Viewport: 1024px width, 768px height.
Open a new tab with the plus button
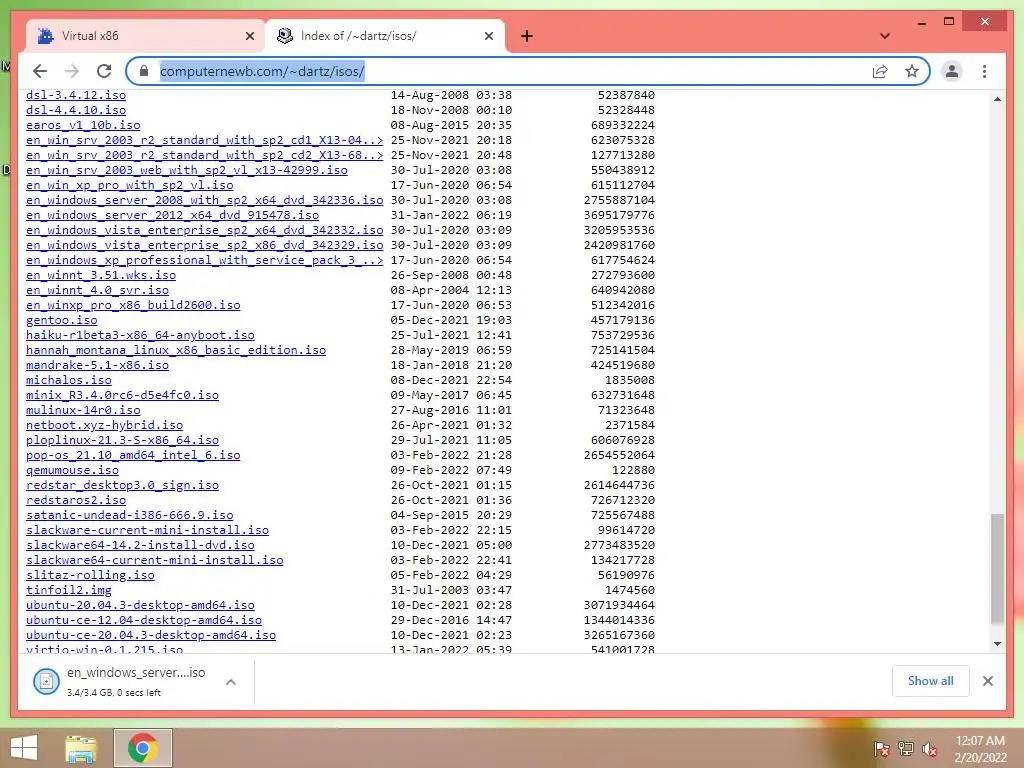pos(526,36)
